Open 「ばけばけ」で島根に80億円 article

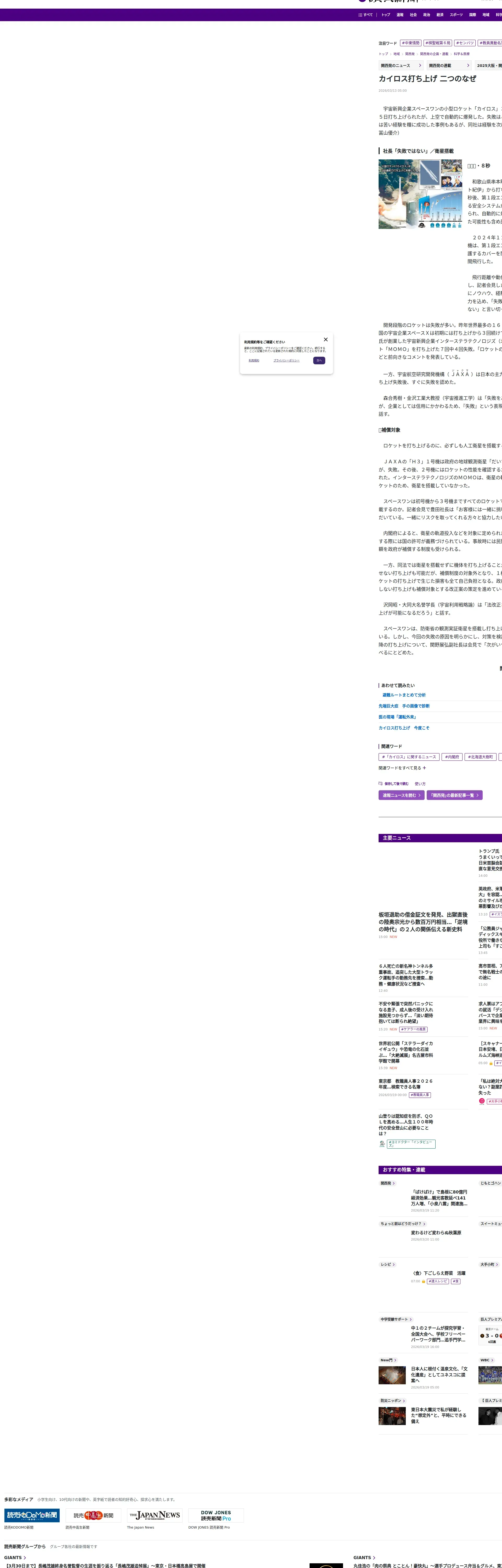tap(439, 1197)
